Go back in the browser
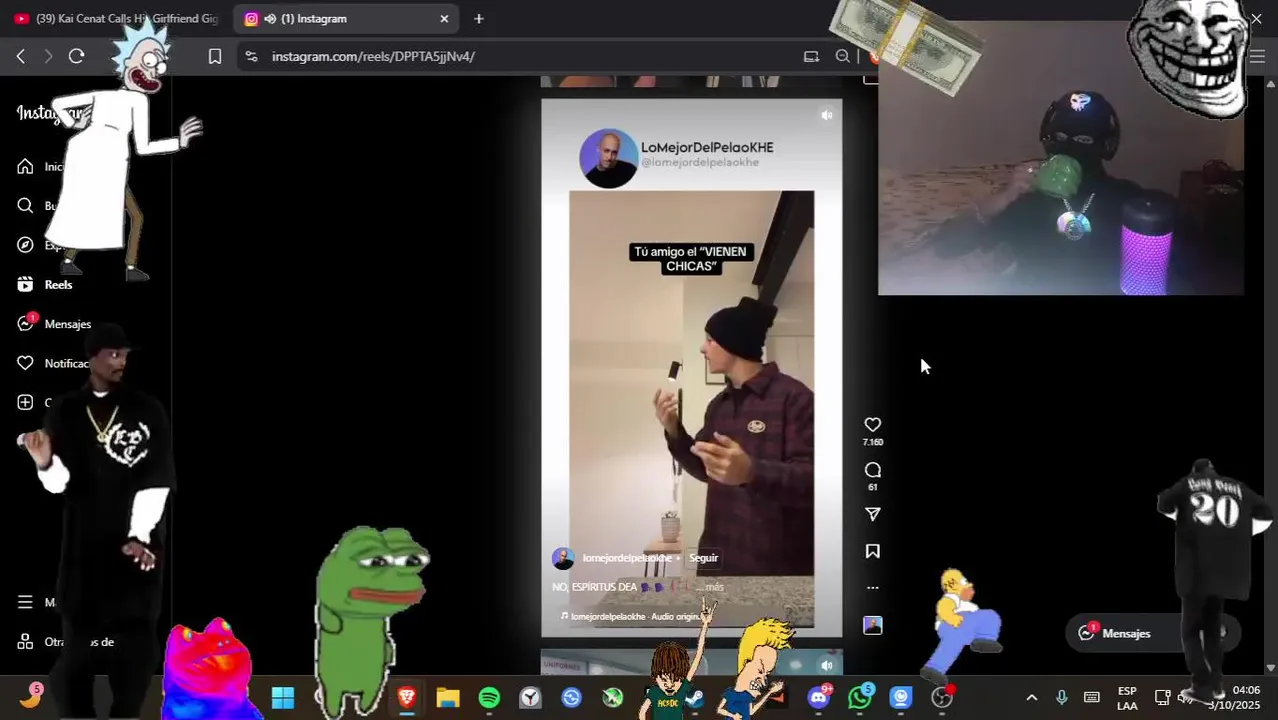 click(x=20, y=56)
